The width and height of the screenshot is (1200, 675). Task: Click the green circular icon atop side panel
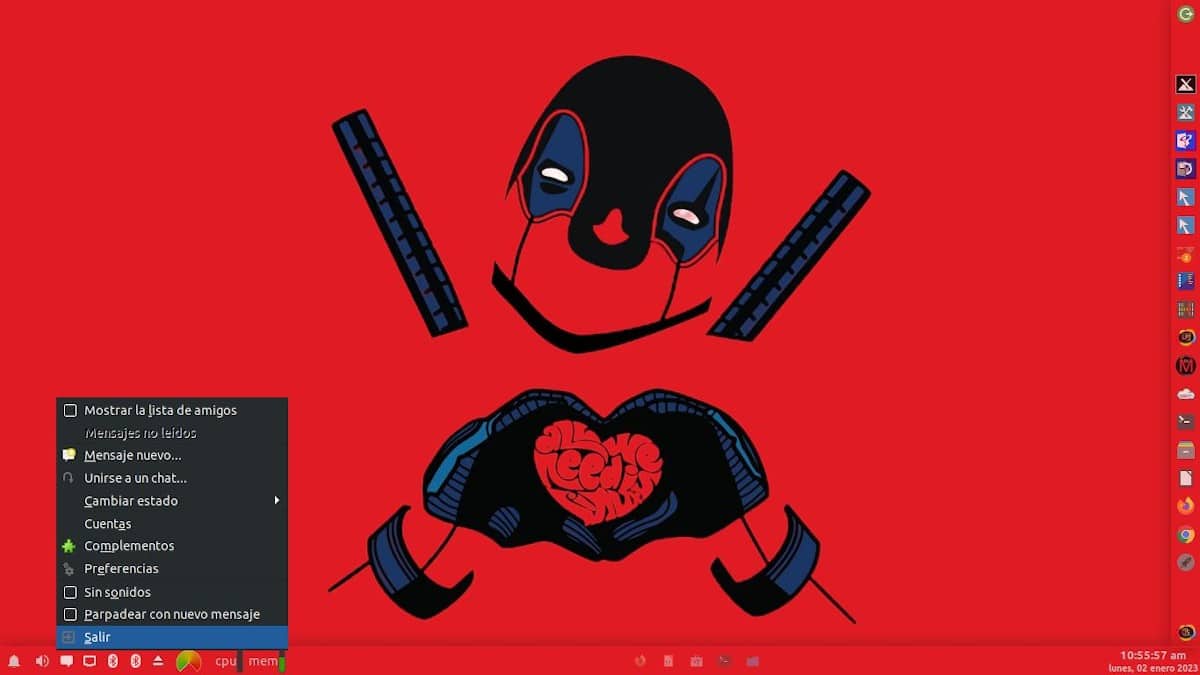click(x=1186, y=14)
